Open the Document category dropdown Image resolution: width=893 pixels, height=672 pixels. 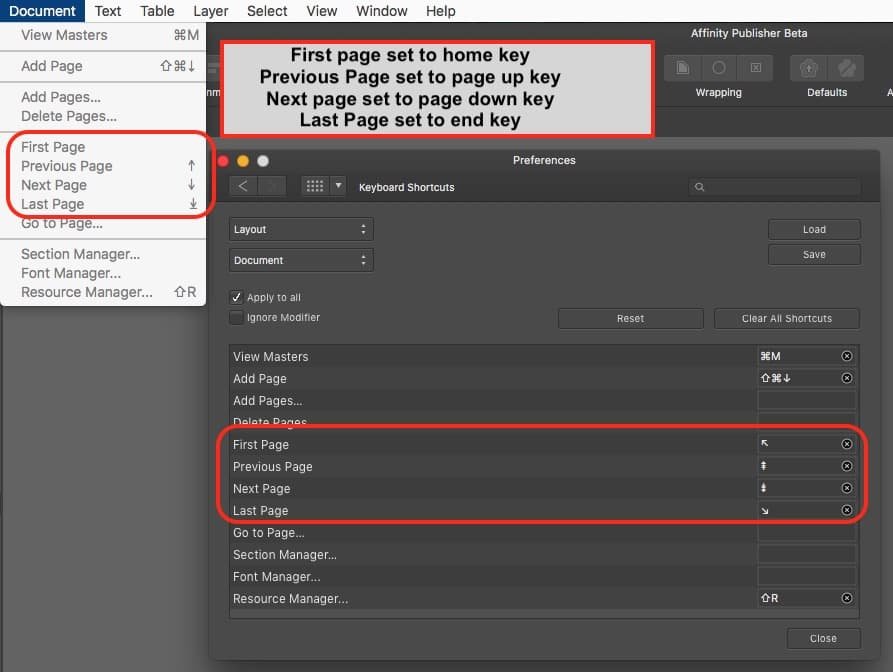pyautogui.click(x=301, y=260)
